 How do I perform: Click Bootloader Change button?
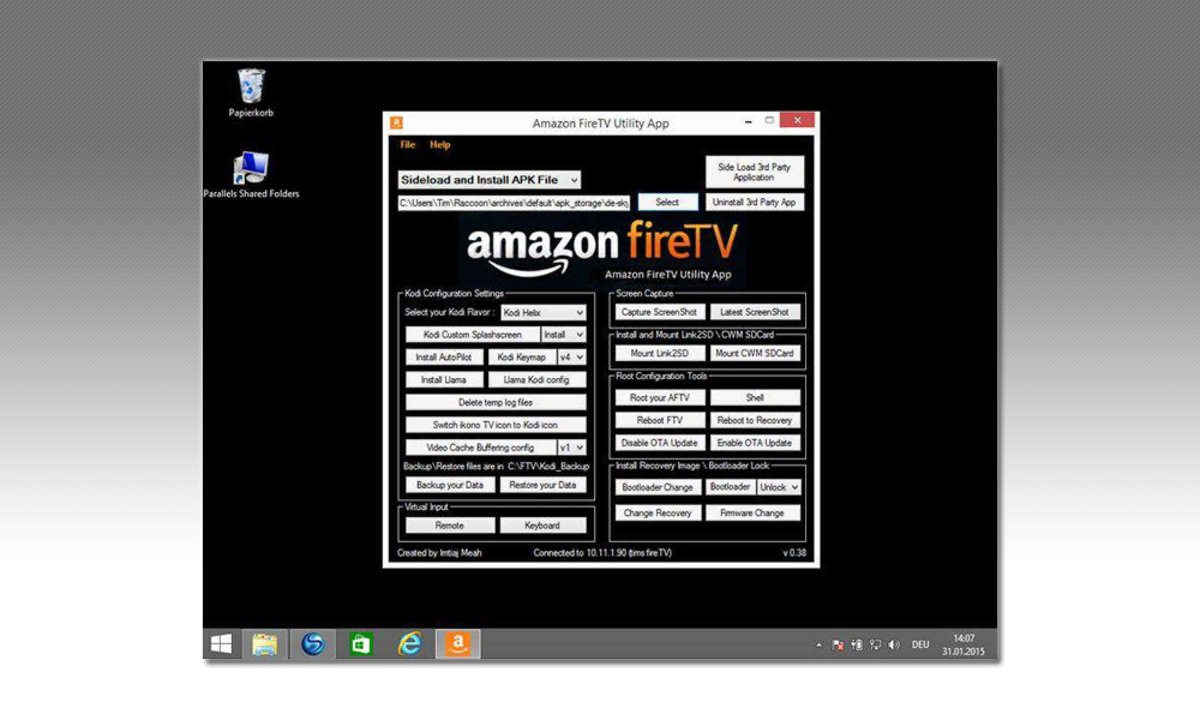[x=658, y=487]
